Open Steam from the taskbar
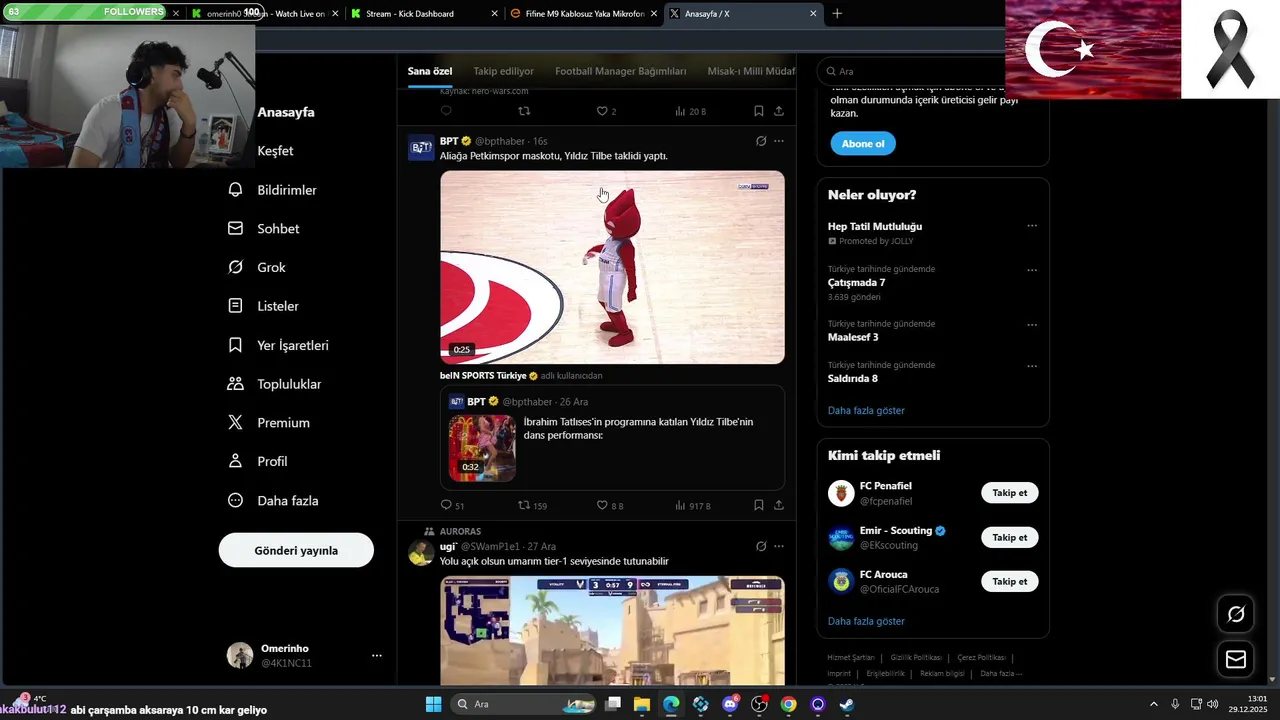 click(847, 704)
